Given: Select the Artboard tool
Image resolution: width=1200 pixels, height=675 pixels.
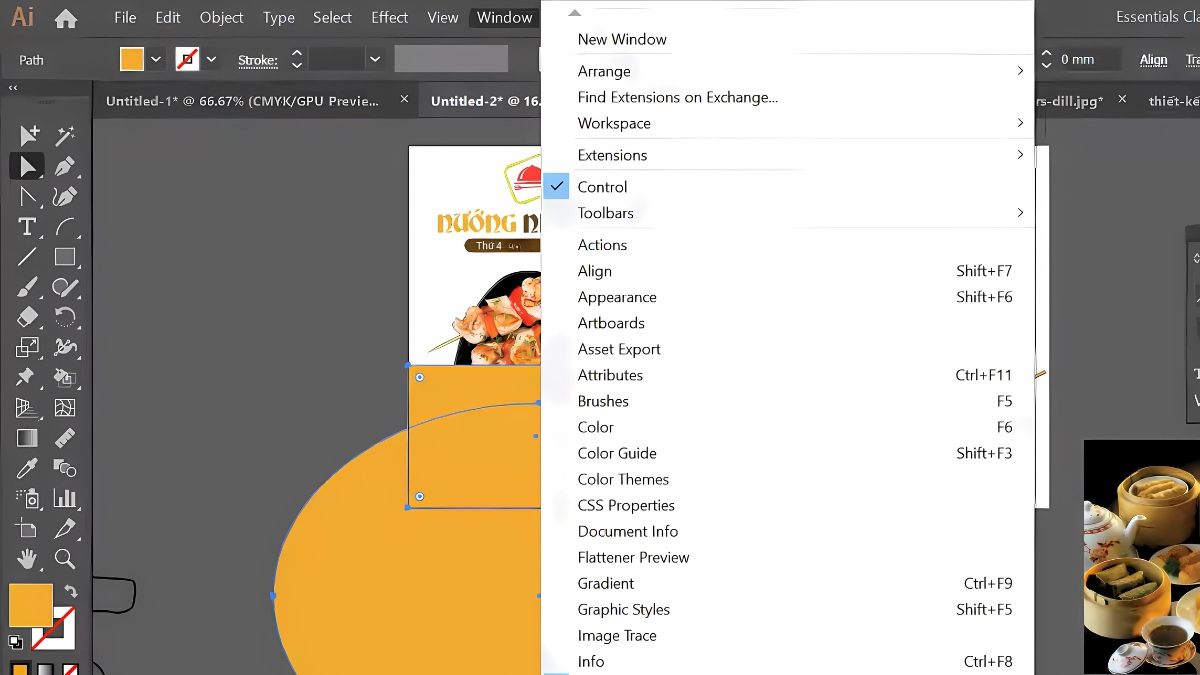Looking at the screenshot, I should pos(27,528).
